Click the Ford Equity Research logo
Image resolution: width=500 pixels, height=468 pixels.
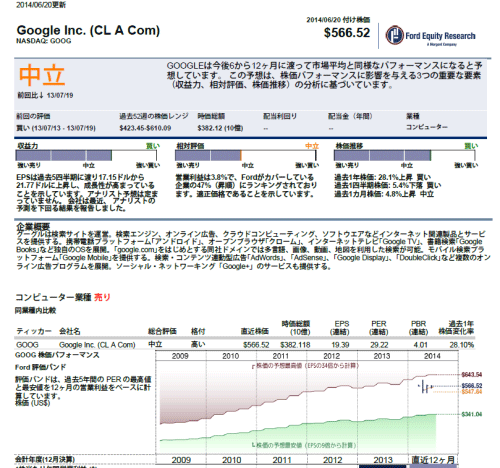(431, 35)
